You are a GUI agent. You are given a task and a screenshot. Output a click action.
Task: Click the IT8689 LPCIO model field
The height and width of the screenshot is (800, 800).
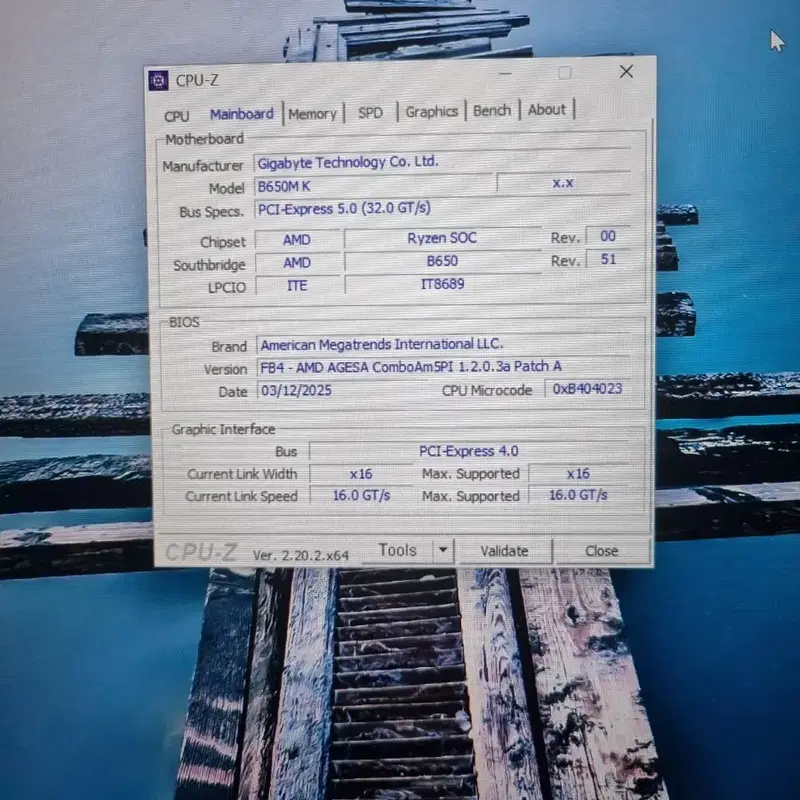(442, 284)
